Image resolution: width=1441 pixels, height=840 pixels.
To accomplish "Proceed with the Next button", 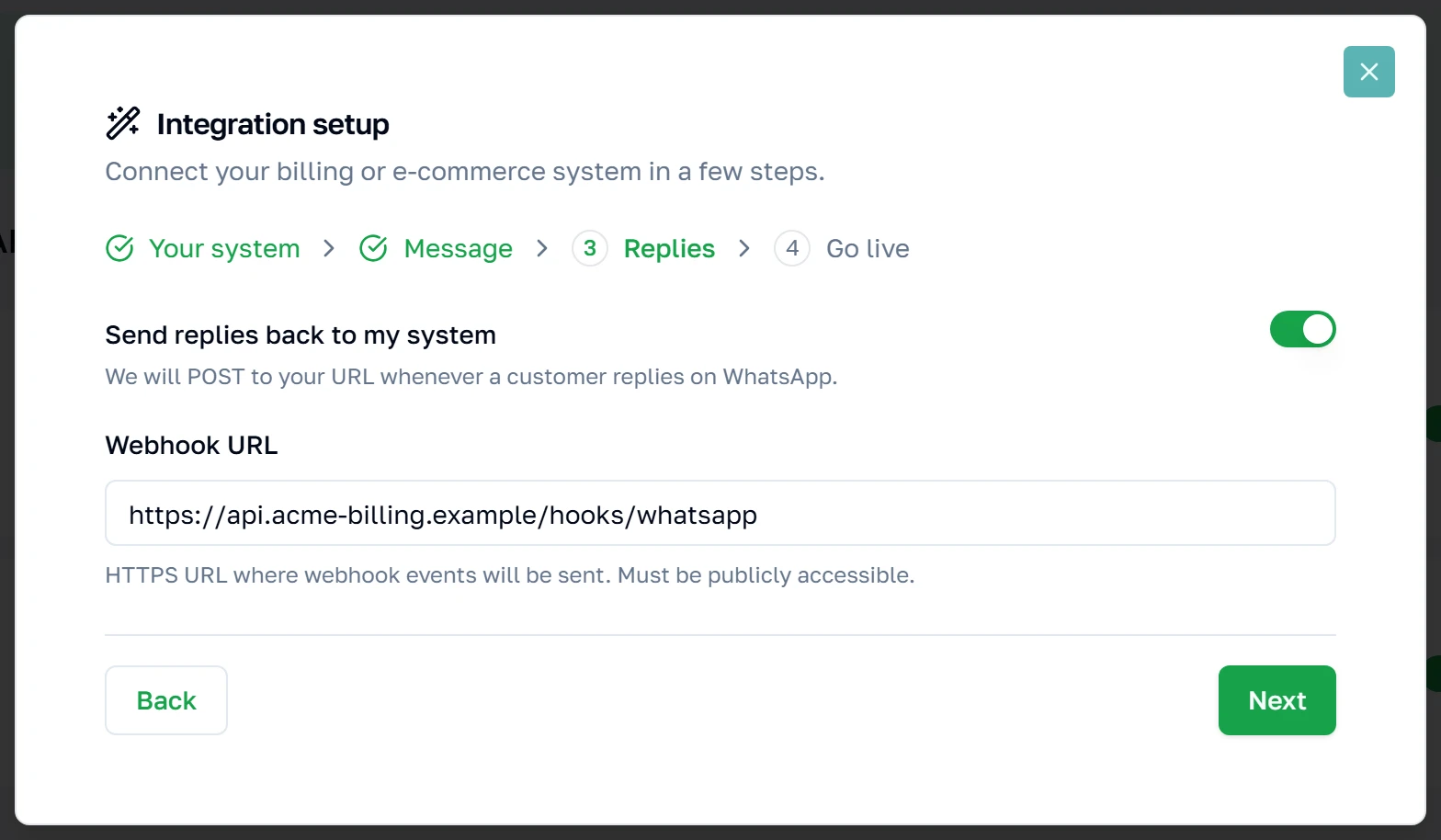I will [1276, 700].
